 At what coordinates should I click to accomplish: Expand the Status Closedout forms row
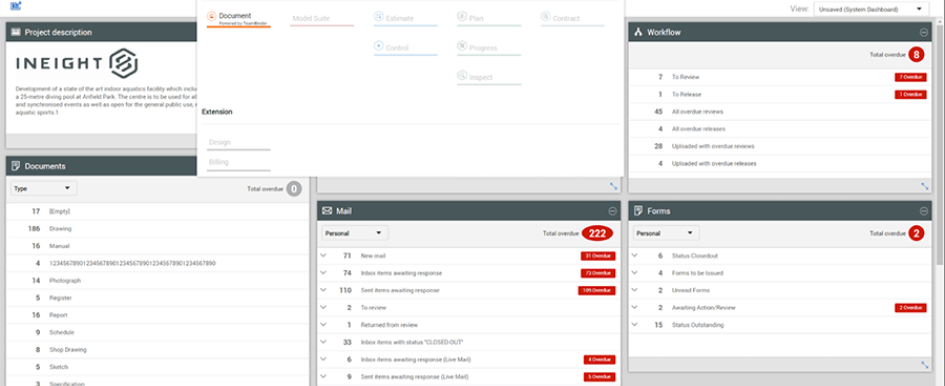[x=635, y=256]
